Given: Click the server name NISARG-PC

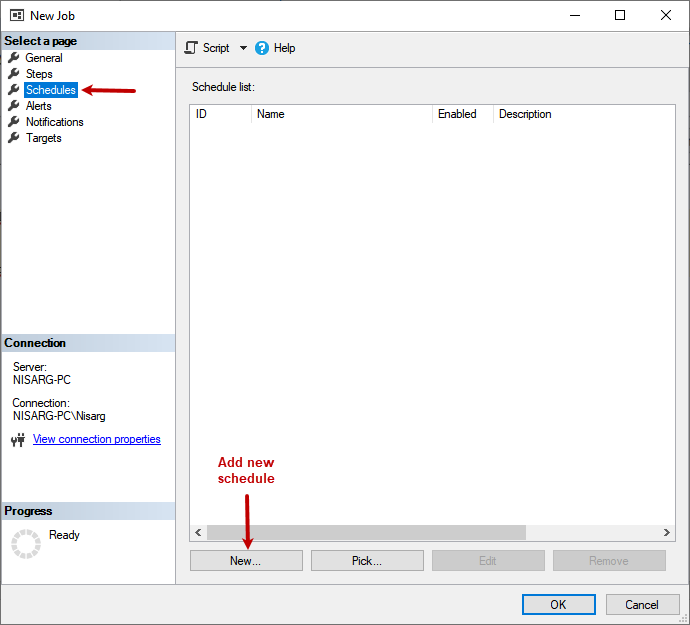Looking at the screenshot, I should pyautogui.click(x=42, y=379).
